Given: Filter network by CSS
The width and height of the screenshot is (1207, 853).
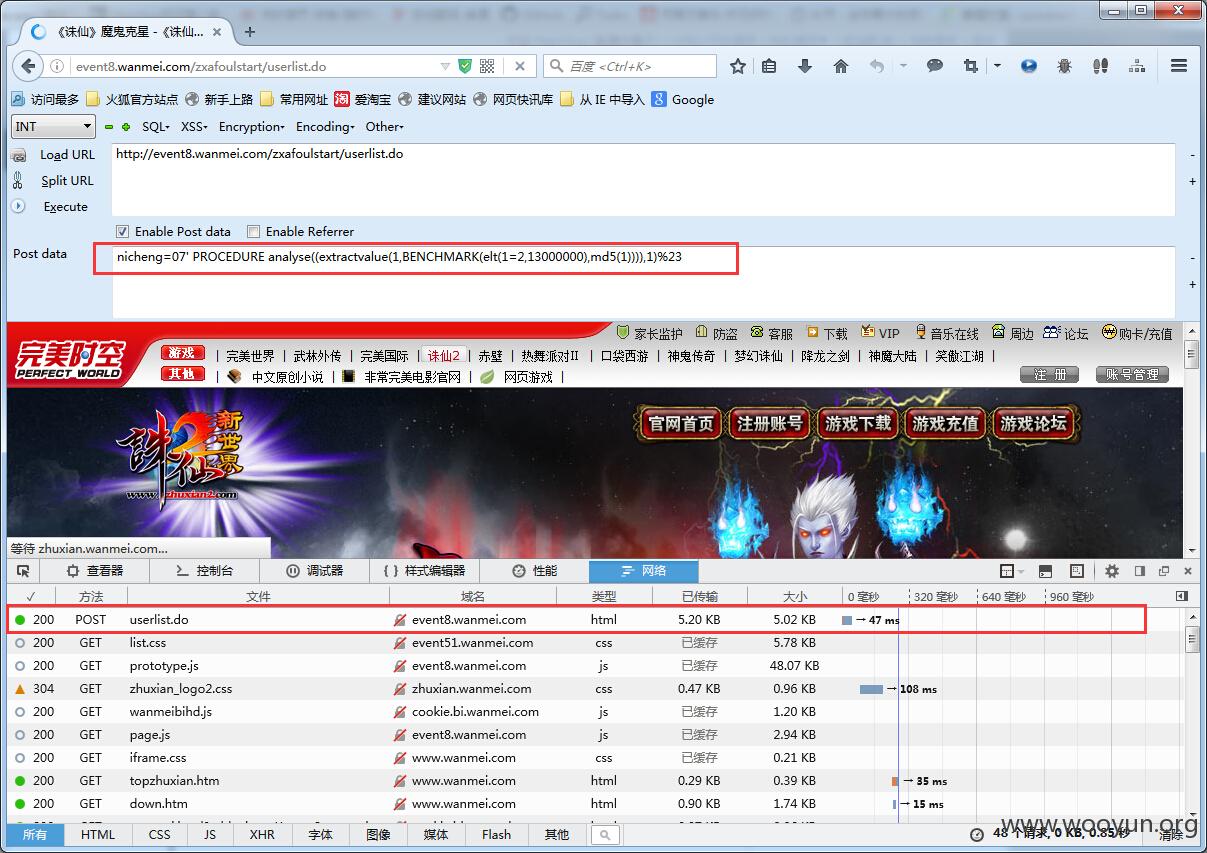Looking at the screenshot, I should click(x=160, y=834).
